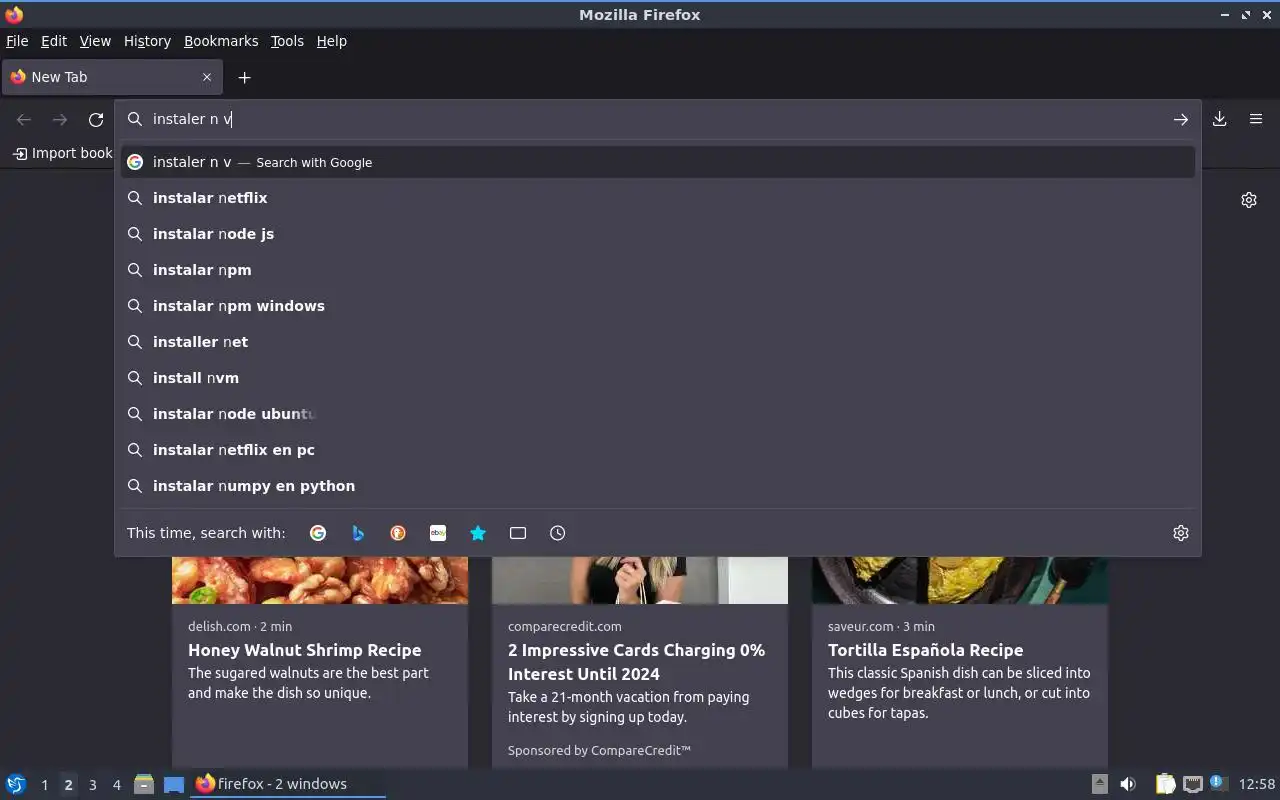Search in Bookmarks using the star icon
Image resolution: width=1280 pixels, height=800 pixels.
(x=478, y=533)
